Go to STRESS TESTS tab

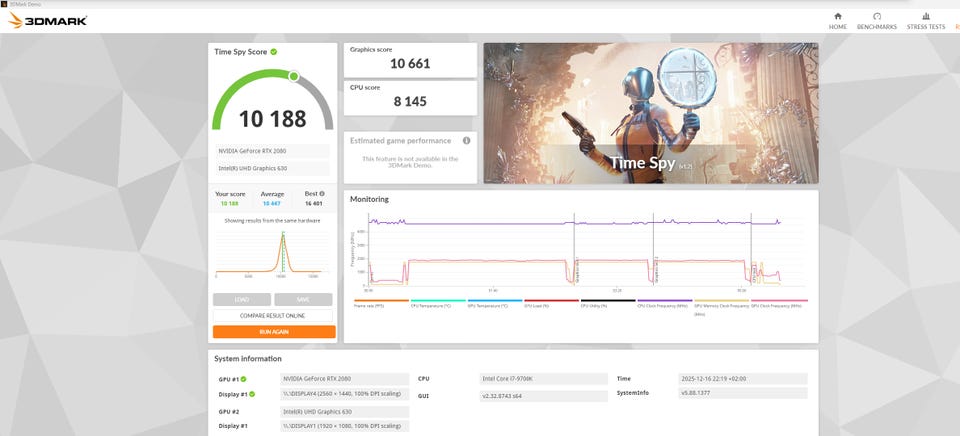pos(926,27)
